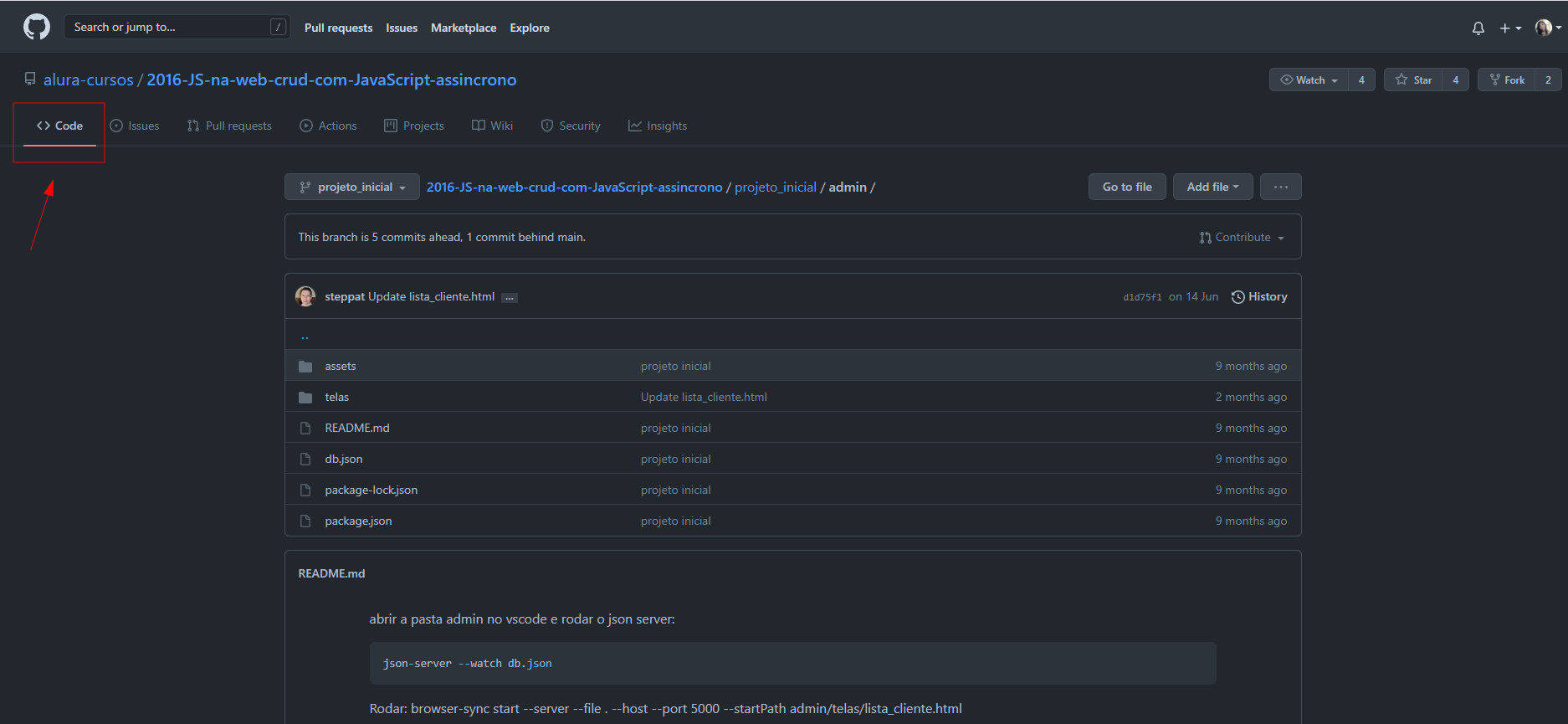Open the package.json file

[x=358, y=521]
